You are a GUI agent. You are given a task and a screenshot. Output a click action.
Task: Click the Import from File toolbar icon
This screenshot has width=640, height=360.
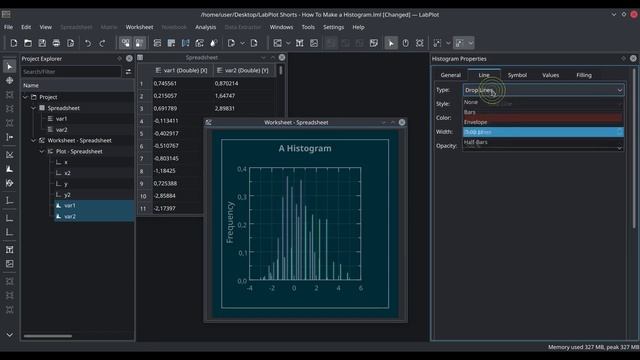[x=231, y=43]
